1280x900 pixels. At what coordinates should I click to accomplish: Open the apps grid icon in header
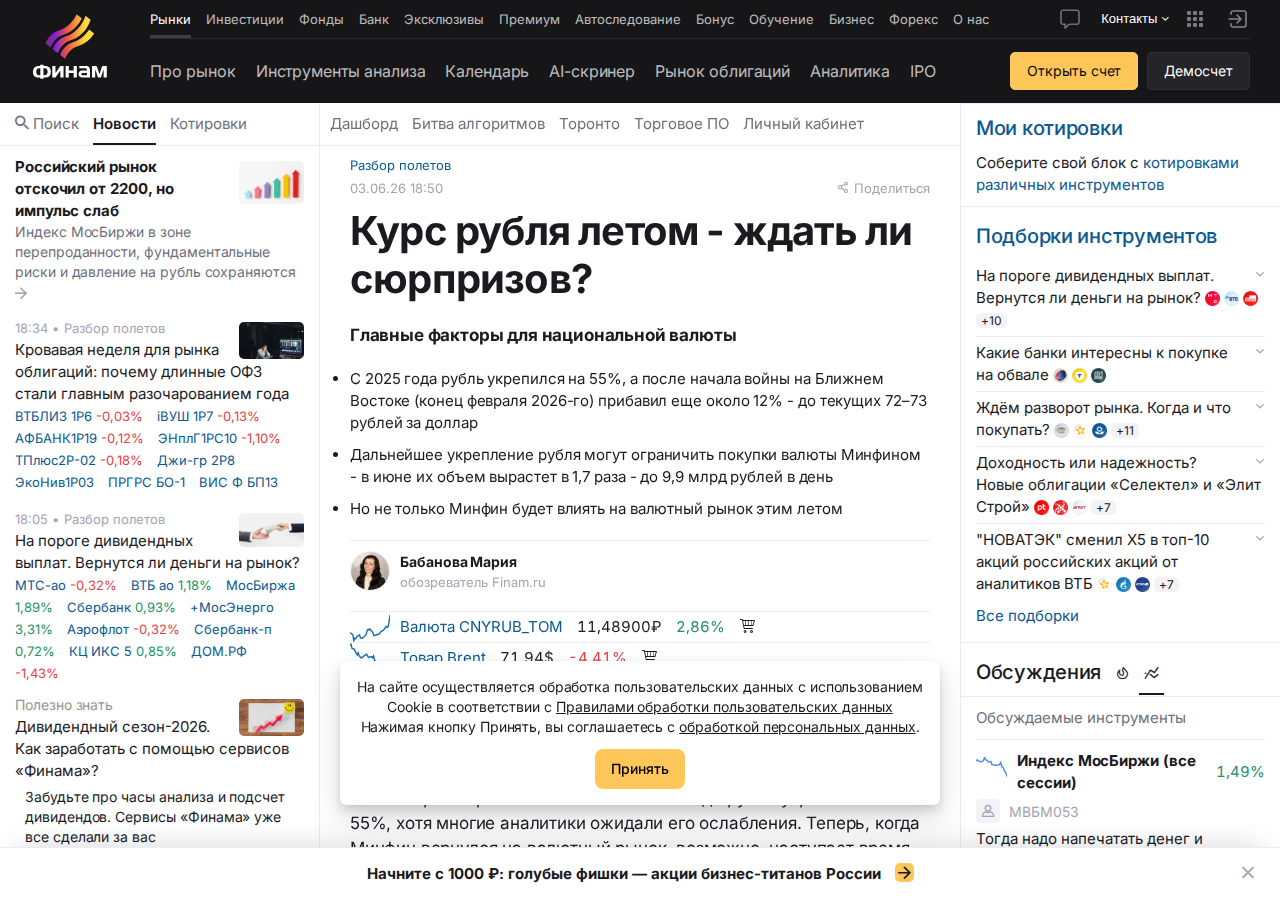1194,19
